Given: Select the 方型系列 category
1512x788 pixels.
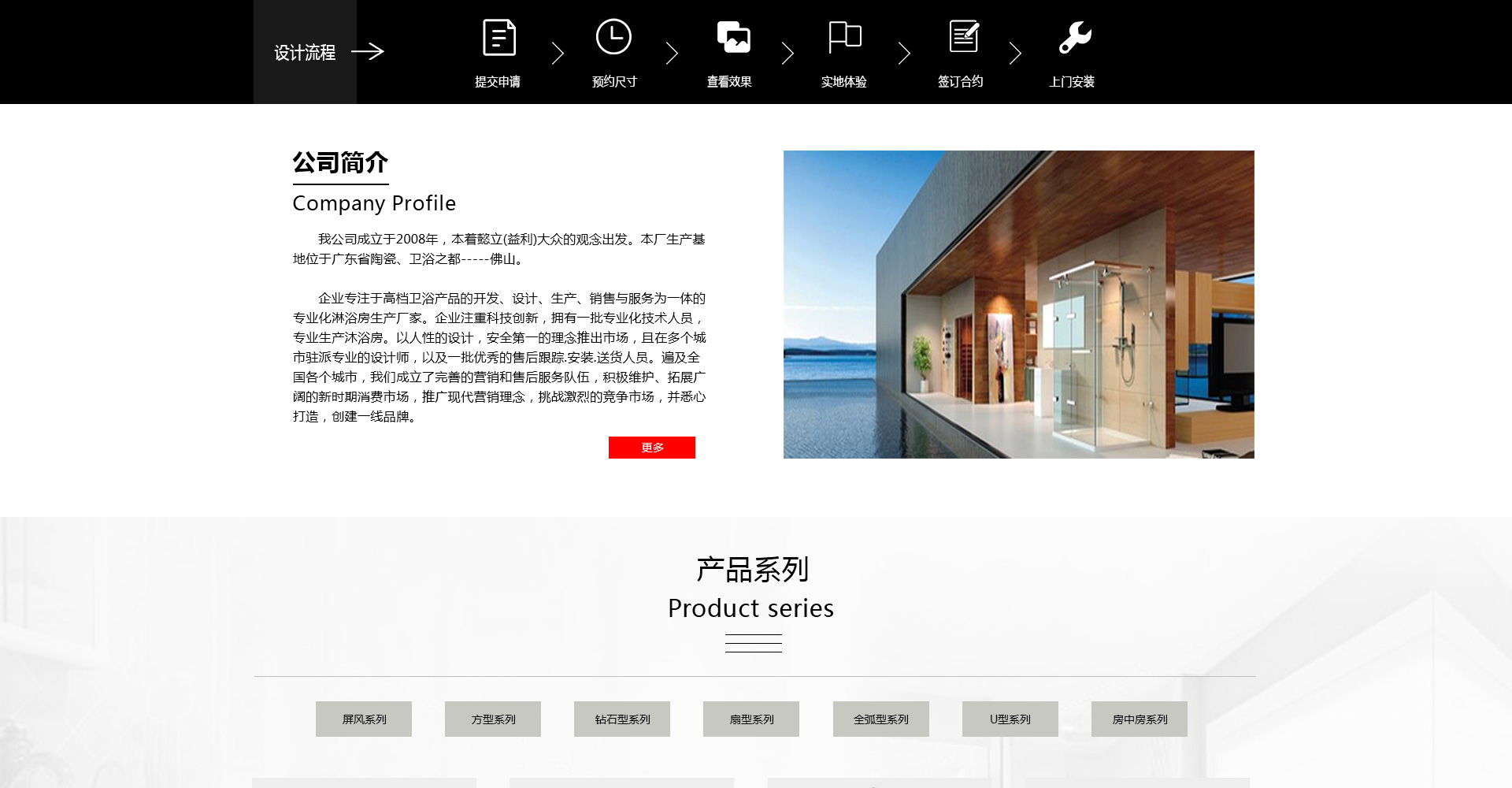Looking at the screenshot, I should click(x=493, y=719).
